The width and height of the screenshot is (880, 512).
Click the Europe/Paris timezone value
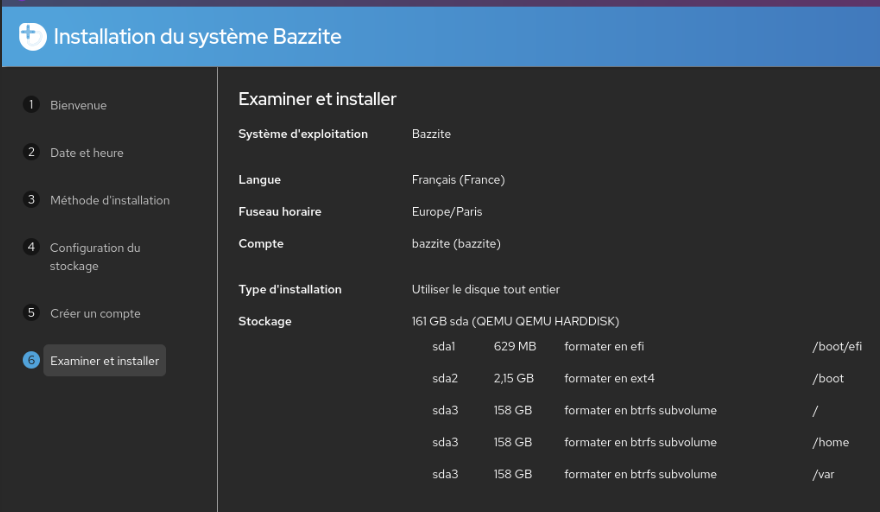pyautogui.click(x=447, y=212)
